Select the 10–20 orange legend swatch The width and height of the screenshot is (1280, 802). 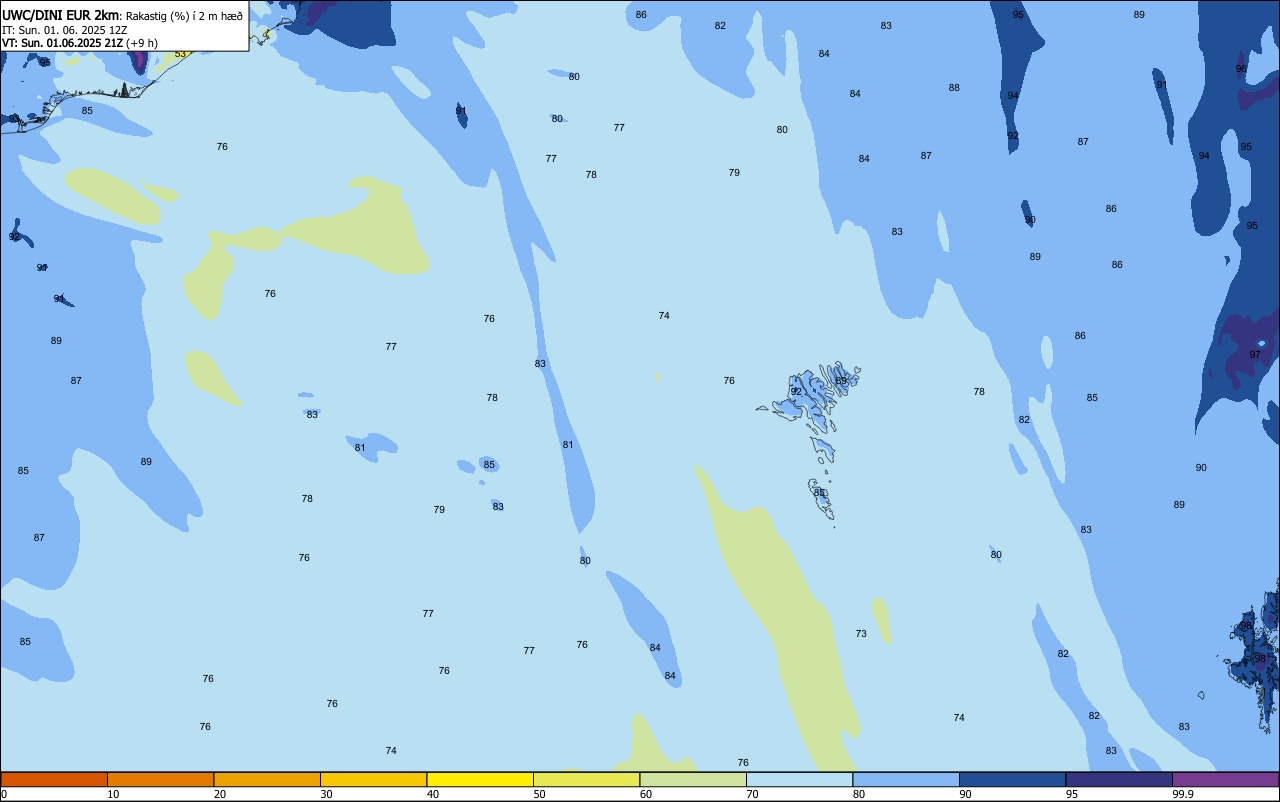(160, 779)
